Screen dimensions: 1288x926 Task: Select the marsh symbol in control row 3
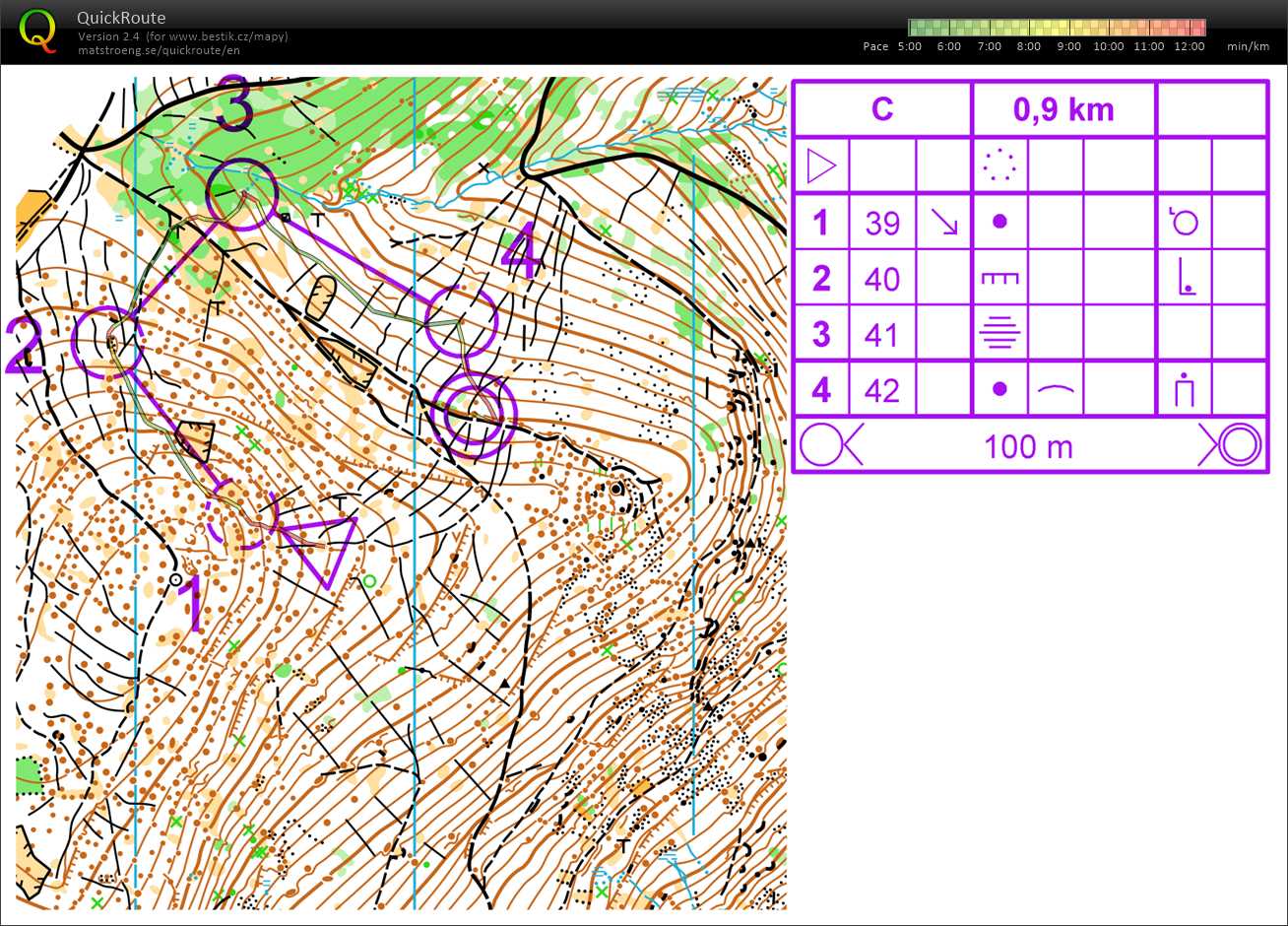(x=999, y=334)
